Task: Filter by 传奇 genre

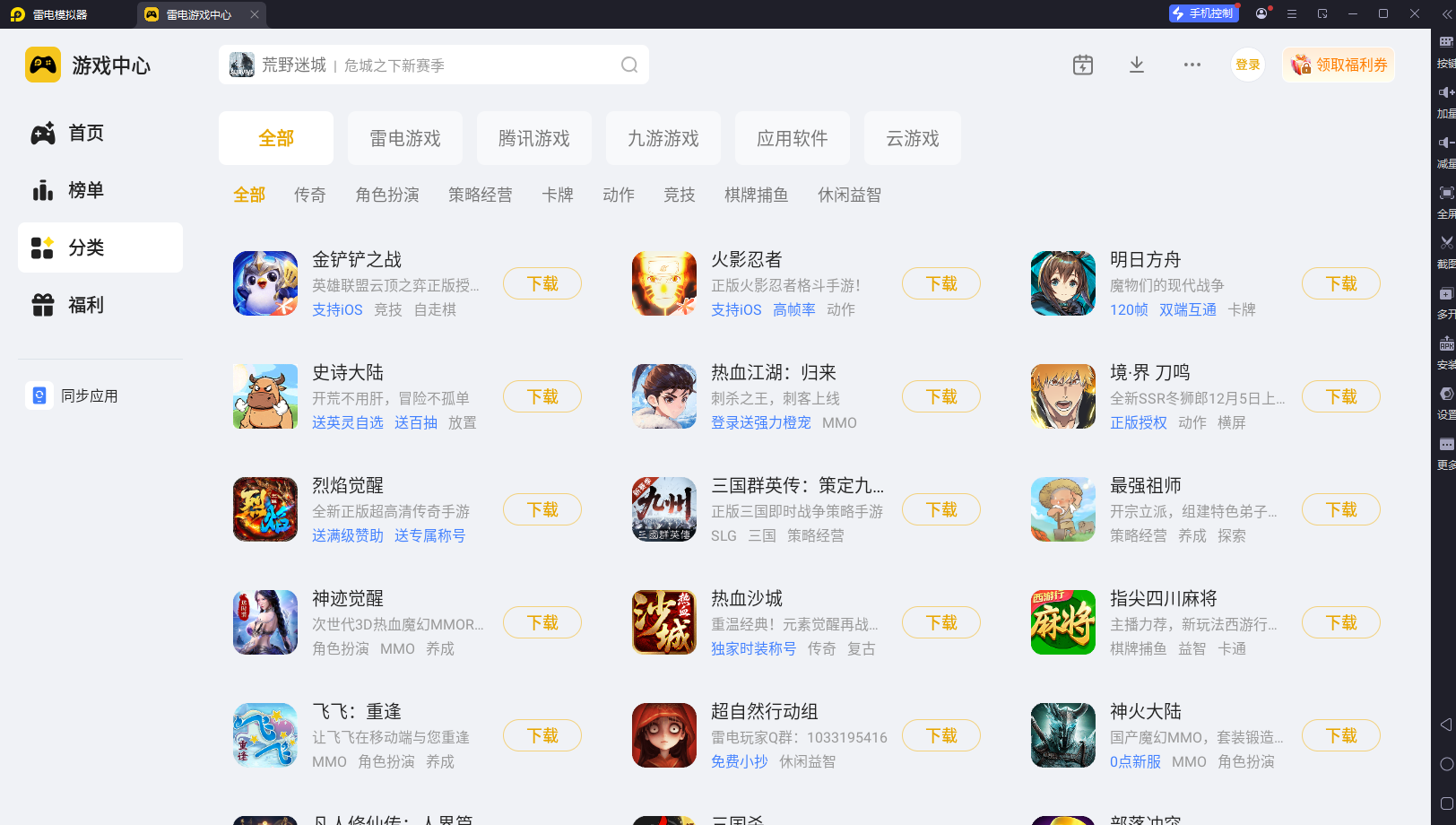Action: tap(310, 195)
